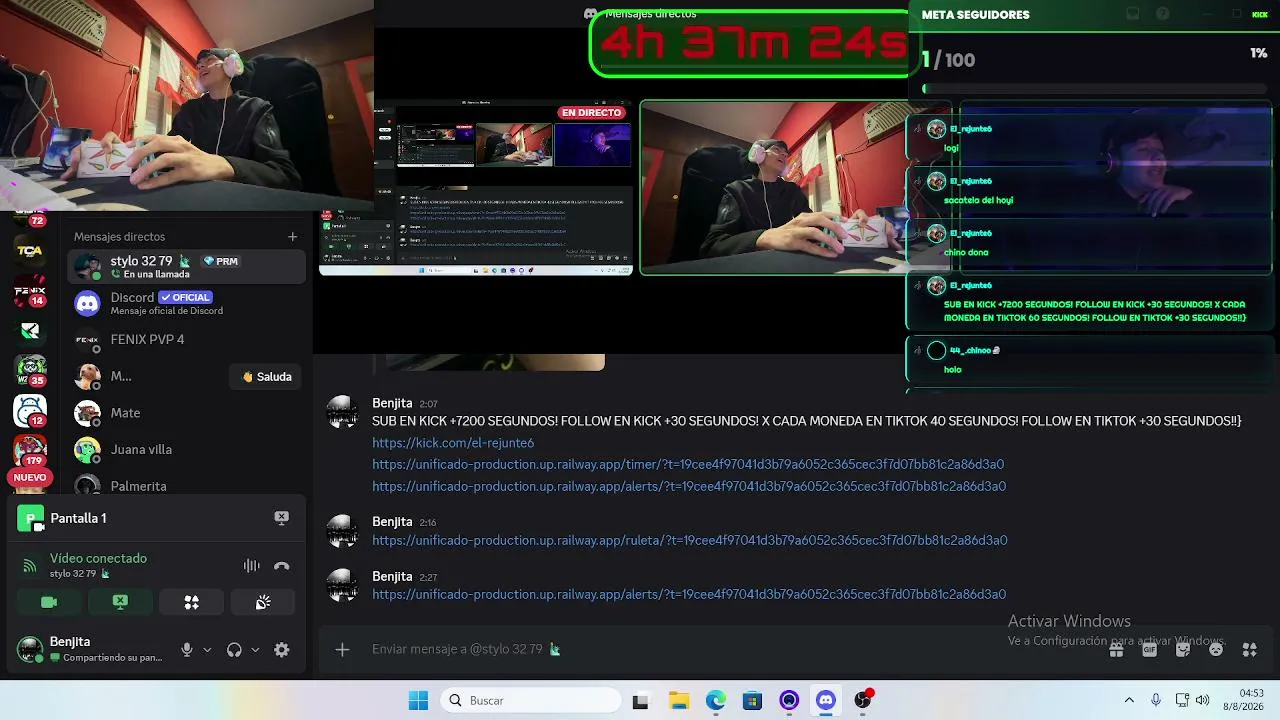Open the soundboard button
This screenshot has width=1280, height=720.
(x=263, y=602)
